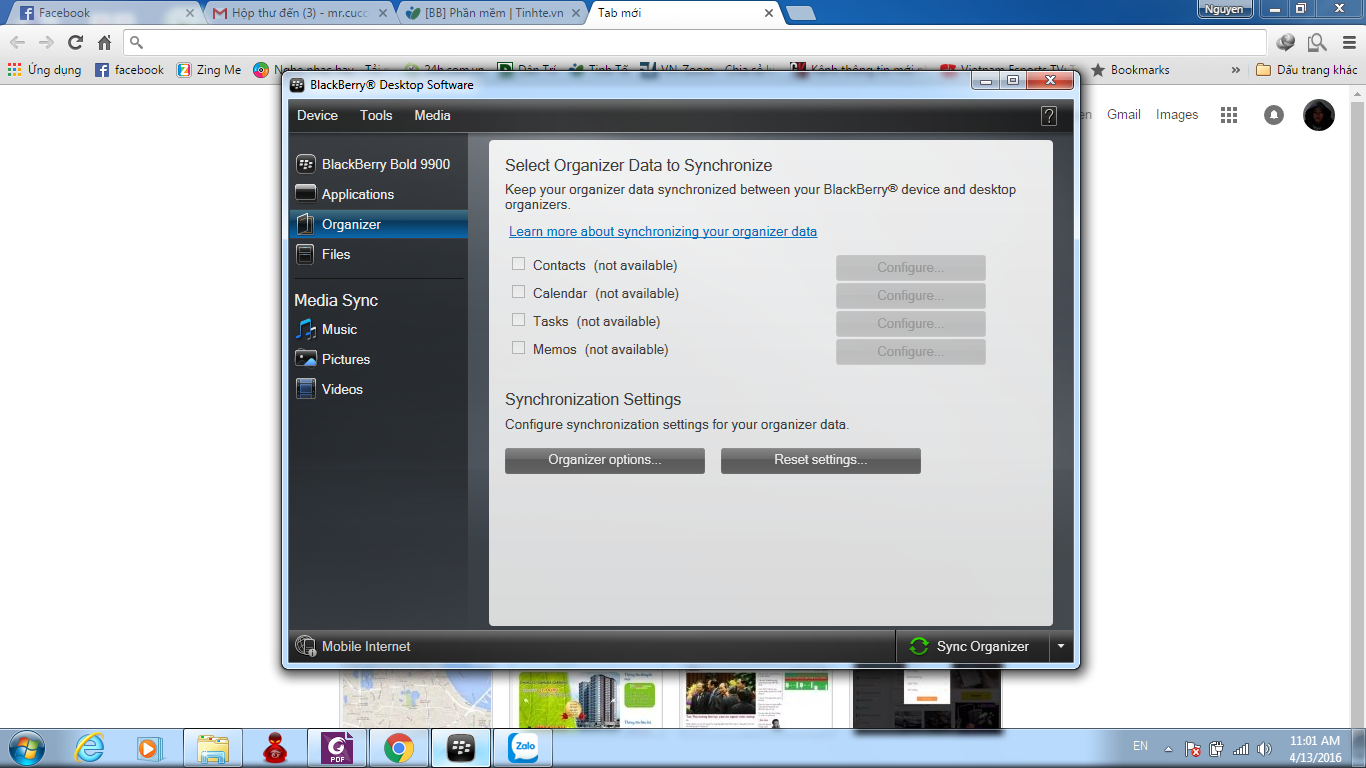1366x768 pixels.
Task: Click Chrome forward arrow
Action: click(46, 42)
